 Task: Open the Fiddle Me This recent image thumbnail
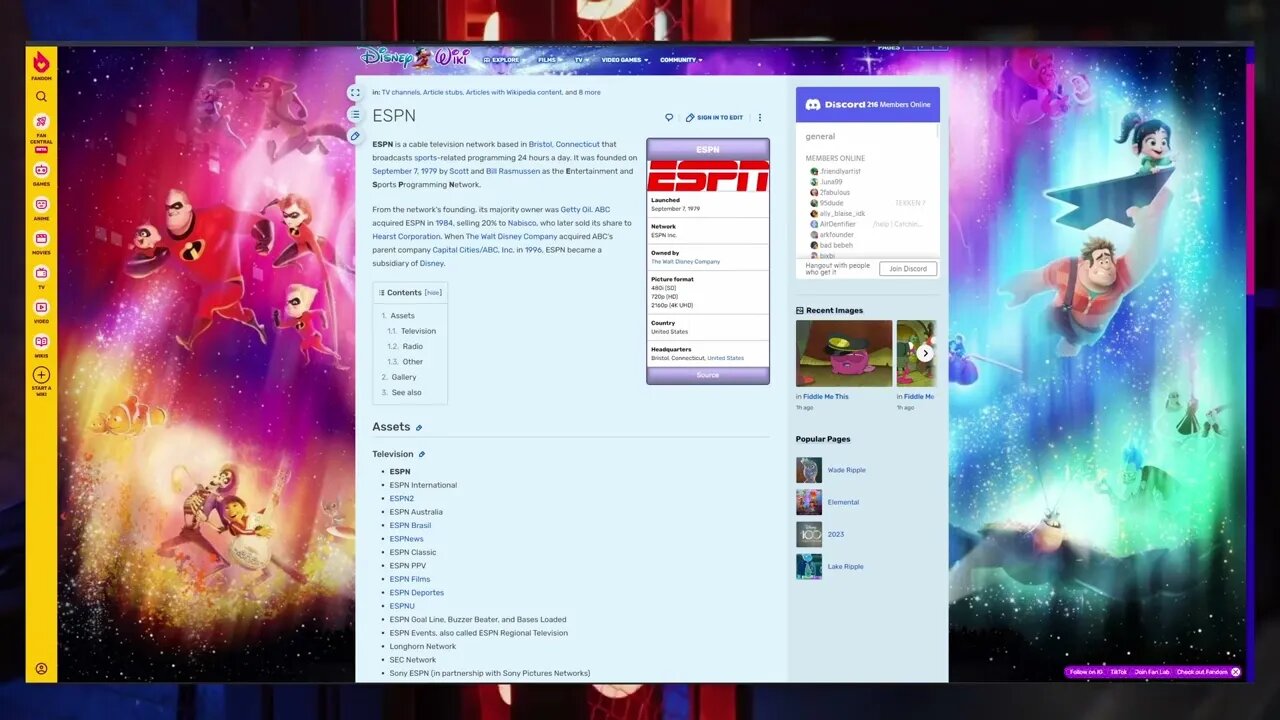point(844,353)
